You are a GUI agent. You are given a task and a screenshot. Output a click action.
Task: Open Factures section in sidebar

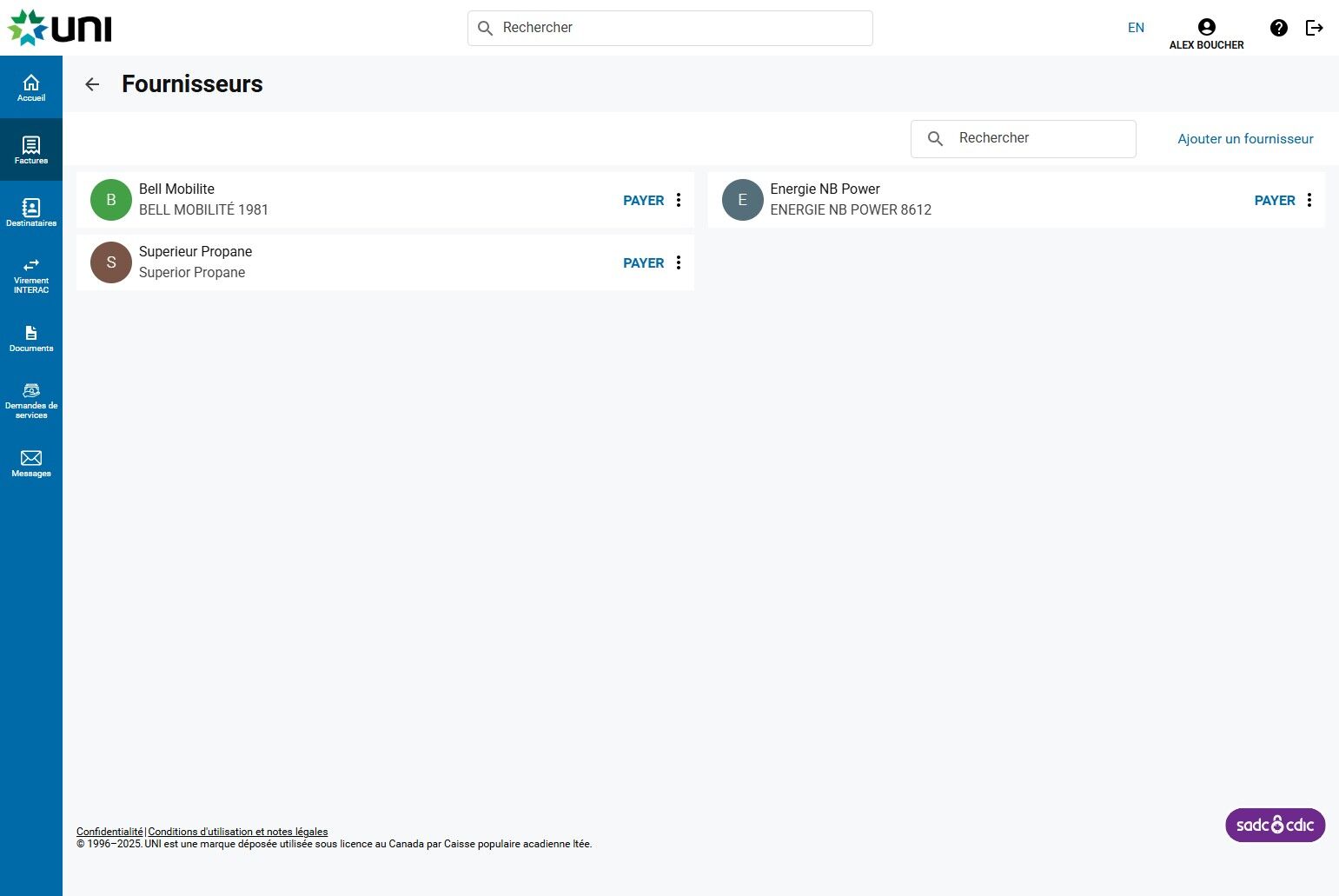(x=31, y=149)
